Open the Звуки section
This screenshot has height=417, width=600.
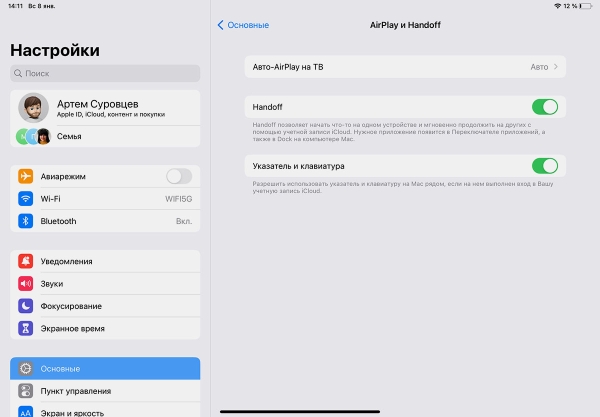click(x=105, y=283)
